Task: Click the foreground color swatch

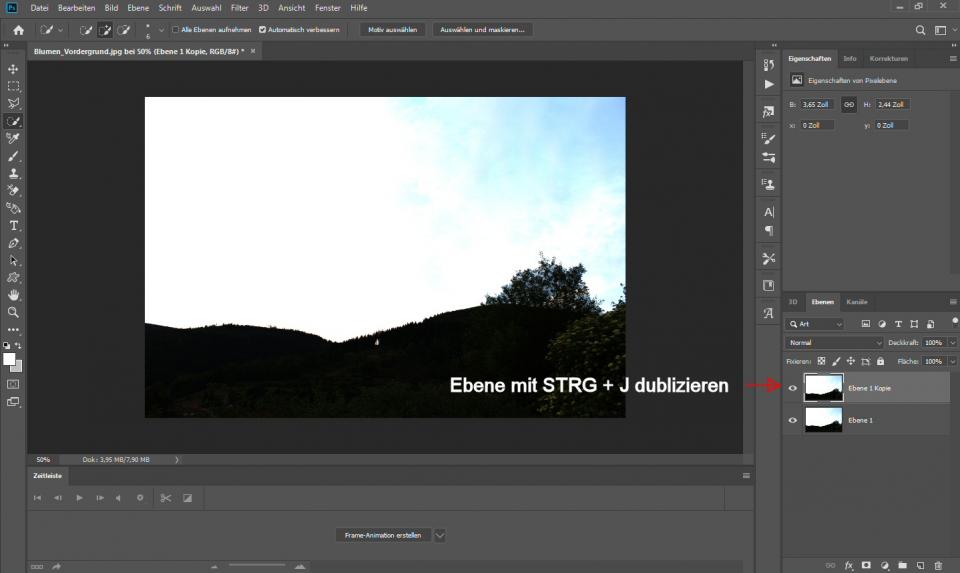Action: (10, 360)
